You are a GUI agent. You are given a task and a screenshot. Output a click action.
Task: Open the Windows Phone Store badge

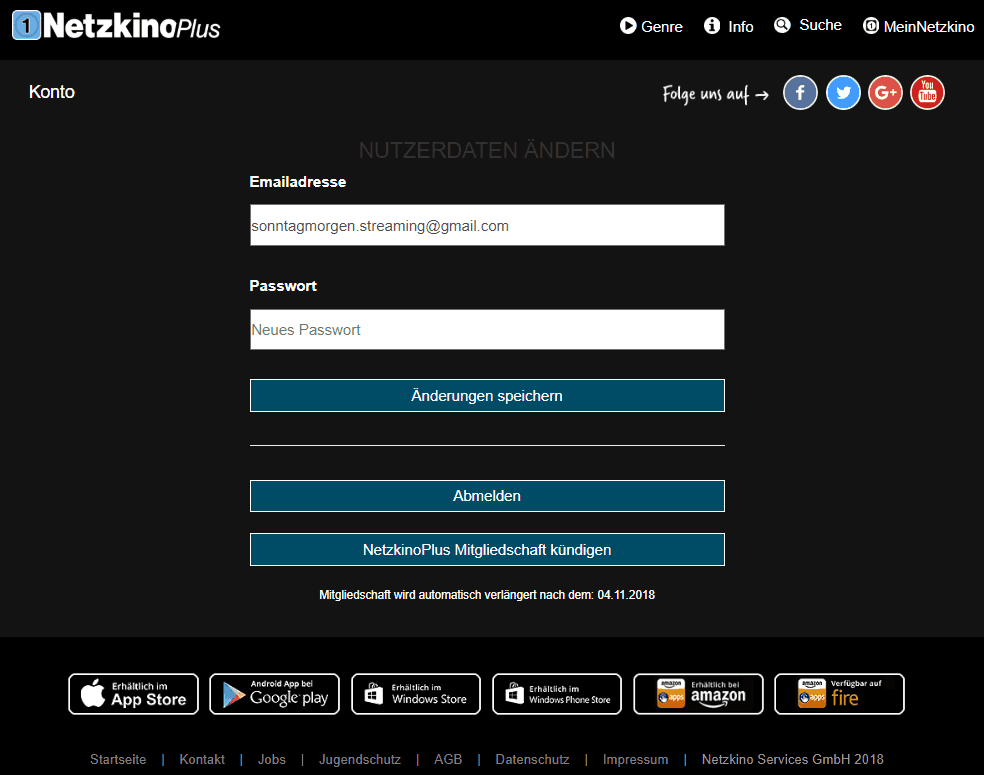tap(557, 694)
